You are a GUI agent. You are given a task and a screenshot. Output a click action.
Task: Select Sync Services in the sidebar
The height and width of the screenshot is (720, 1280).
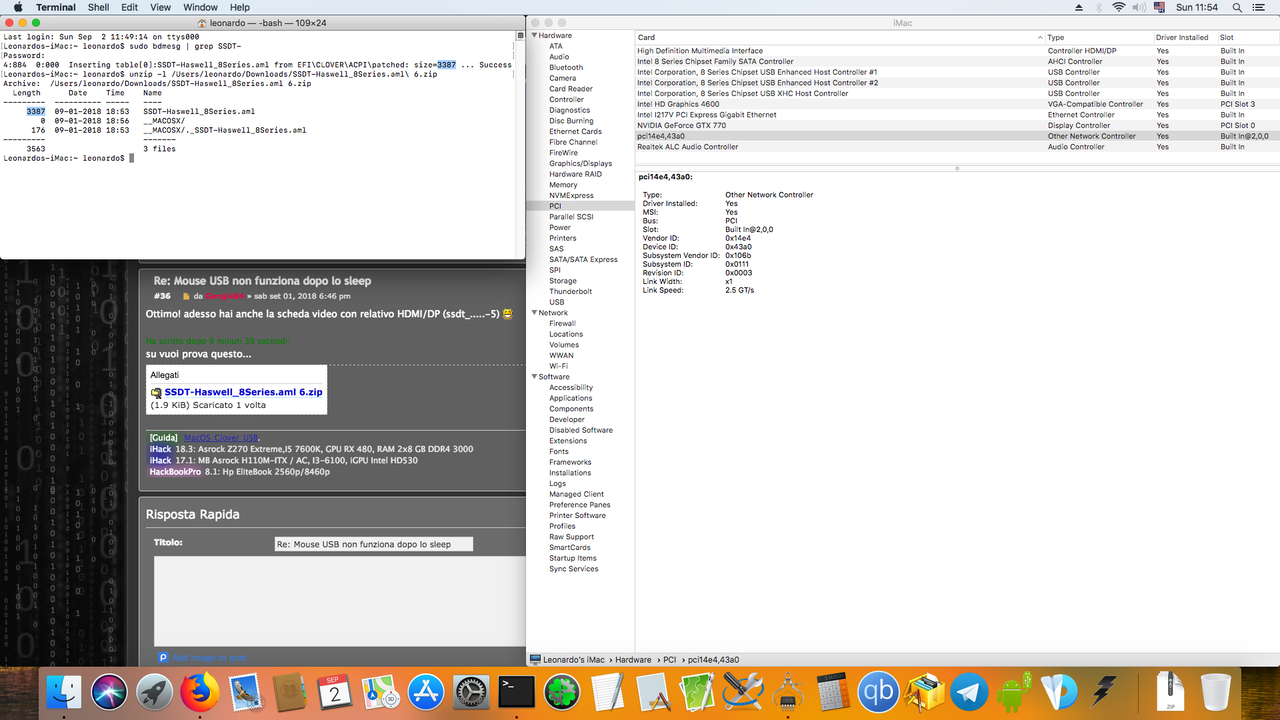point(574,569)
